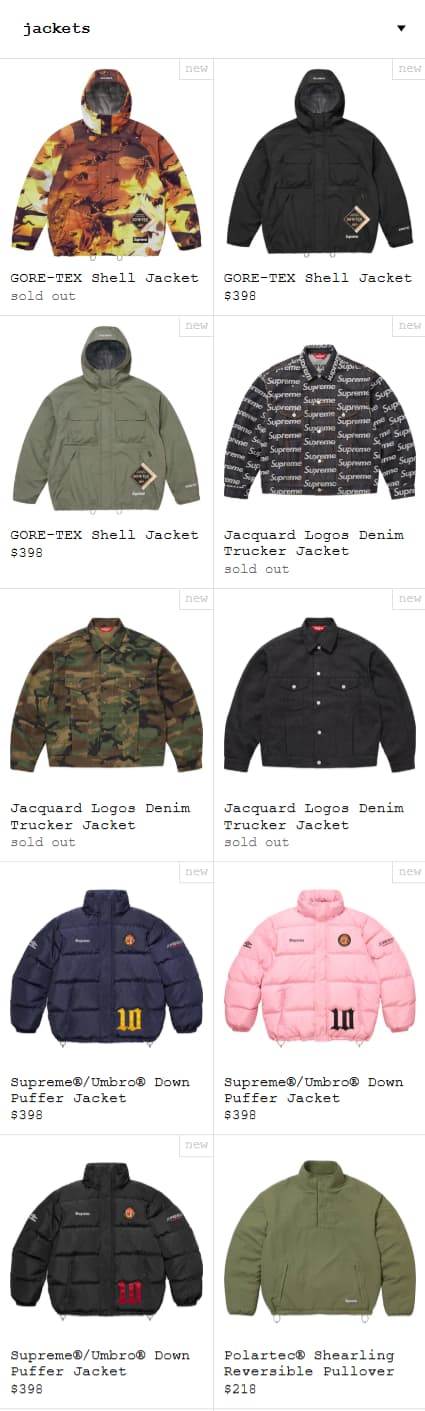
Task: View the black Umbro puffer with red 10
Action: click(106, 1240)
